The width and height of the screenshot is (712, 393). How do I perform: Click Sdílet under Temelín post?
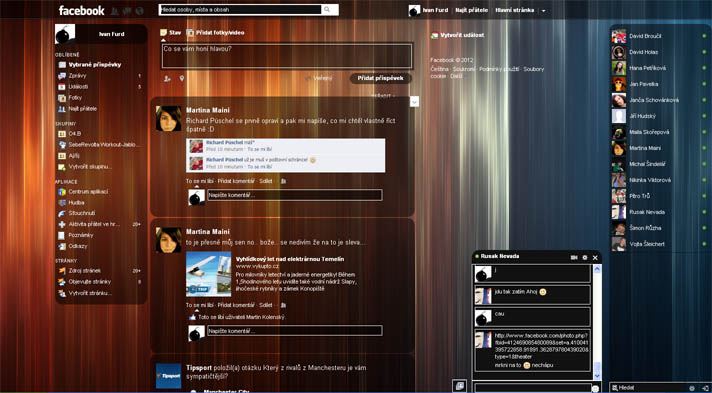266,305
